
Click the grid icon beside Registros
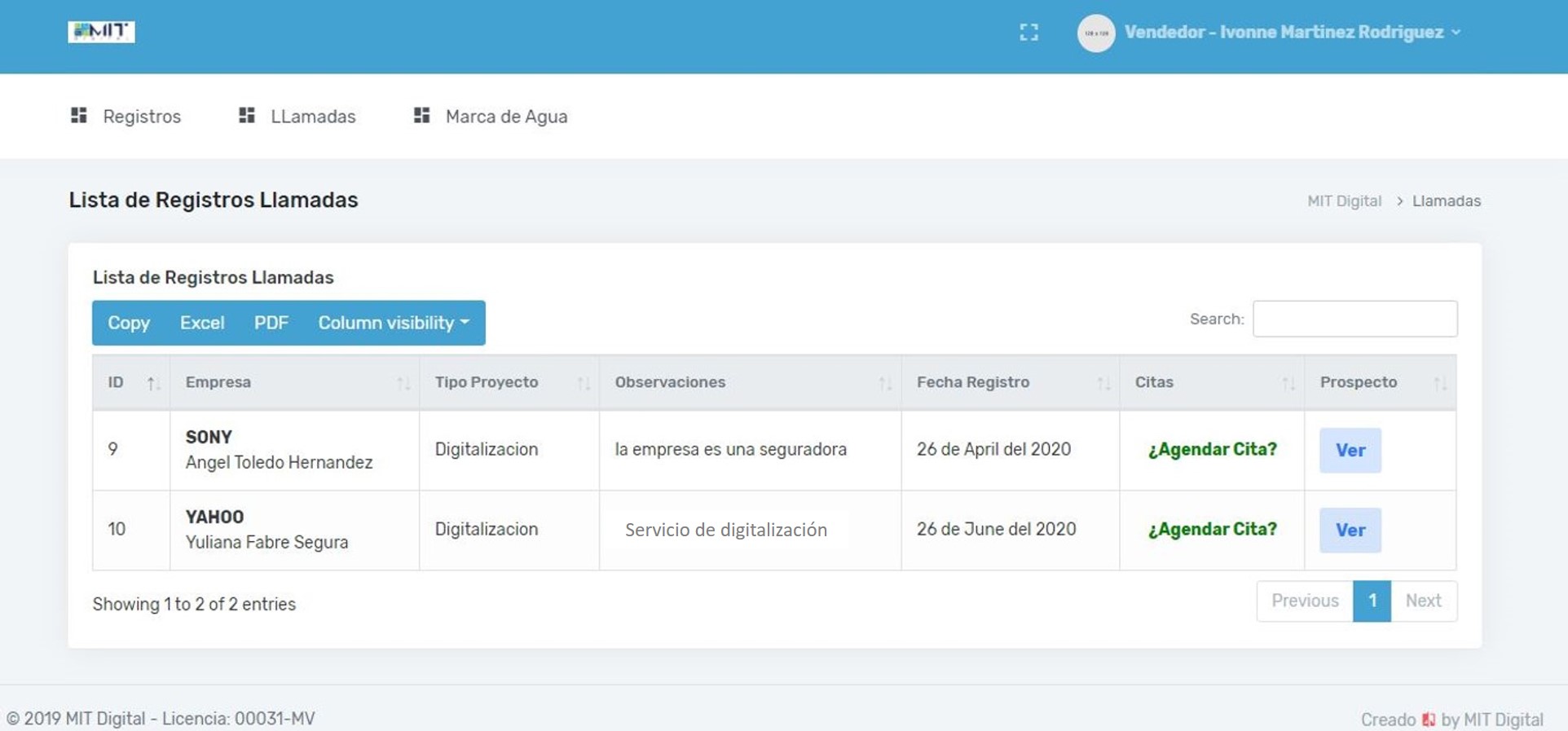point(79,116)
